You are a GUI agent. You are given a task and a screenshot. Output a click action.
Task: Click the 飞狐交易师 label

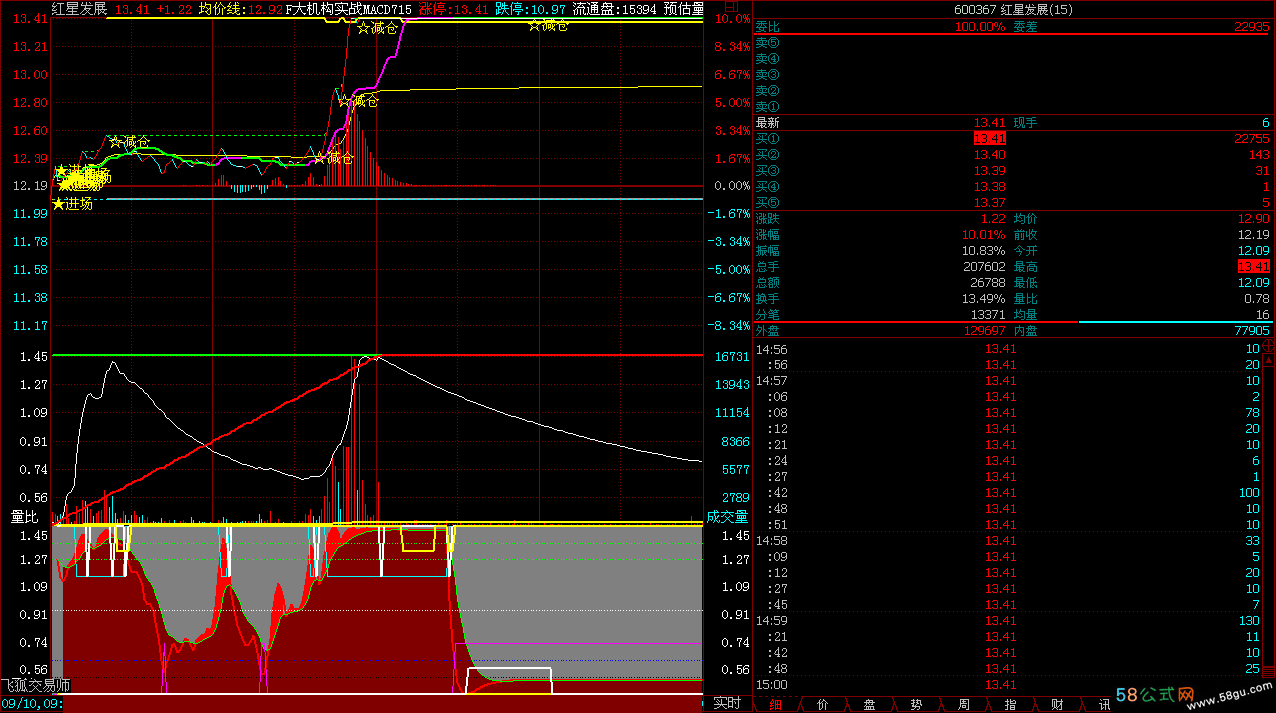pos(35,686)
